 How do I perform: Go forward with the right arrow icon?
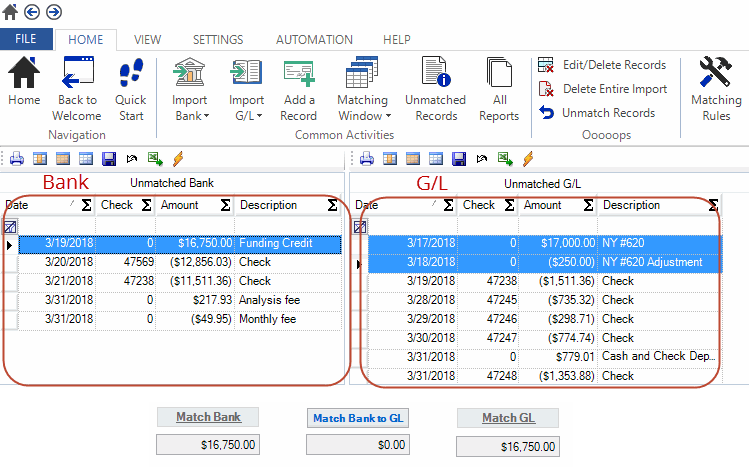click(x=54, y=11)
